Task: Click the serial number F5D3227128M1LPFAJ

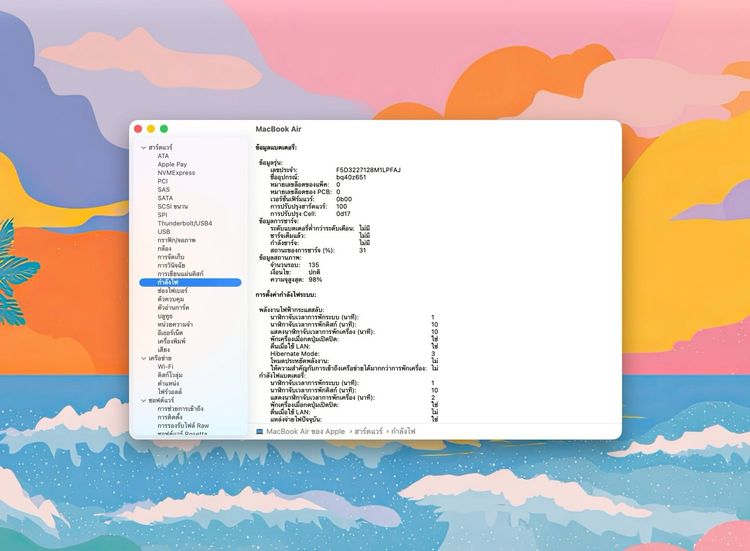Action: coord(368,170)
